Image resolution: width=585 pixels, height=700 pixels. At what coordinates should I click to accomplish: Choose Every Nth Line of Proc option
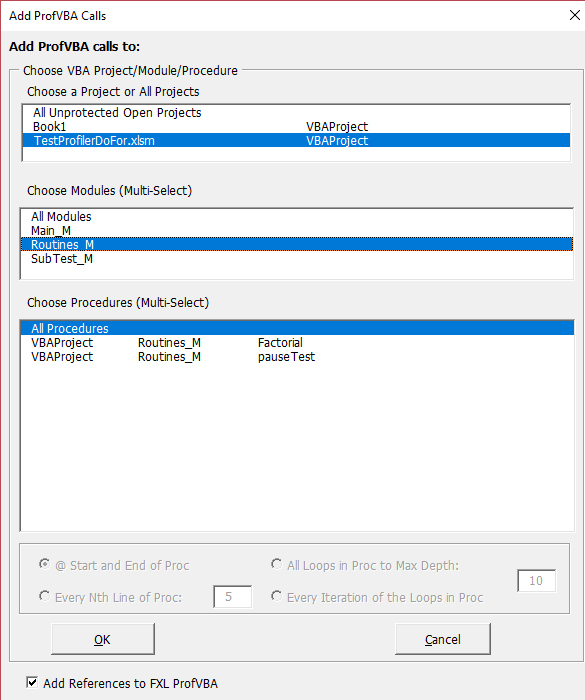[x=45, y=596]
